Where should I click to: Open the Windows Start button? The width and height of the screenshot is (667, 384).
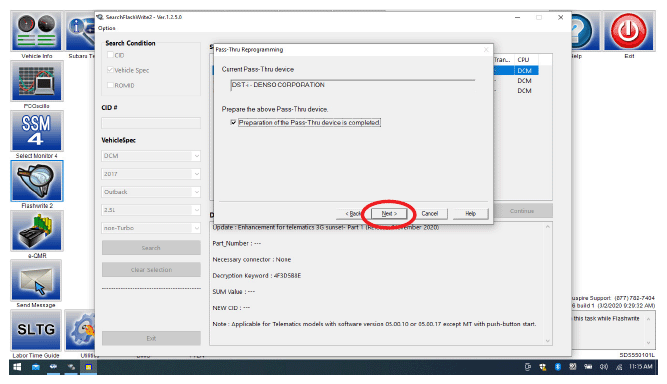tap(17, 367)
